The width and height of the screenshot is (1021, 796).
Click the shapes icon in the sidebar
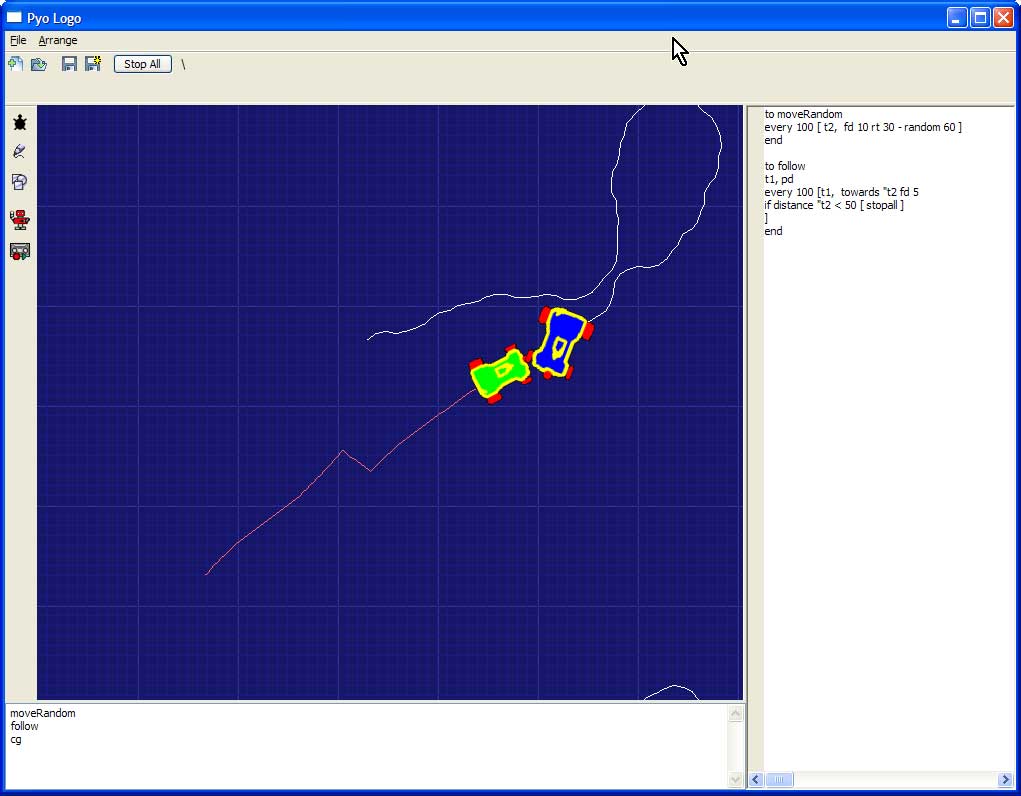click(x=20, y=182)
